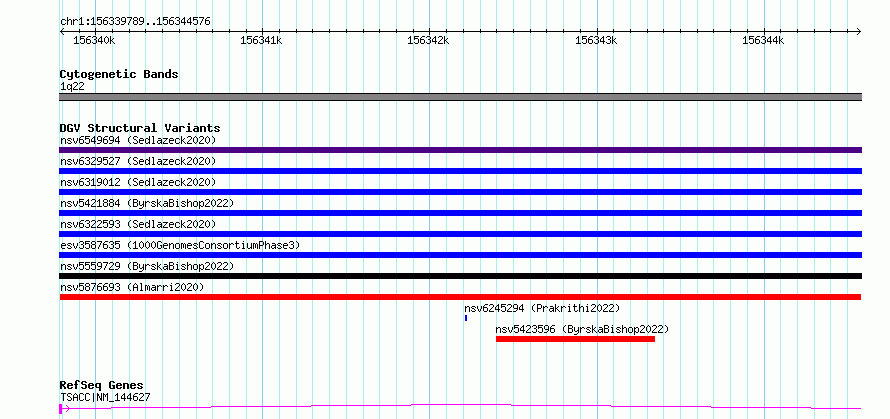Screen dimensions: 890x419
Task: Open variant label nsv6329527 (Sedlazeck2020)
Action: [138, 161]
